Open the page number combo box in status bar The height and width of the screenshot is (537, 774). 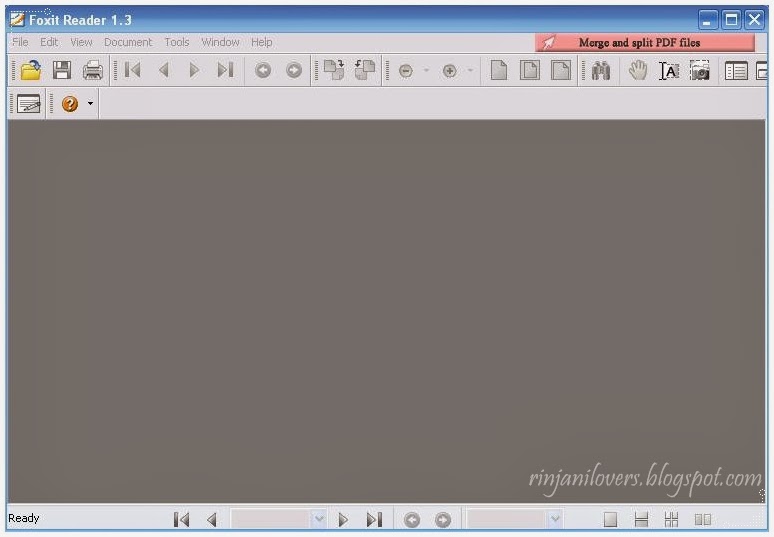coord(278,519)
